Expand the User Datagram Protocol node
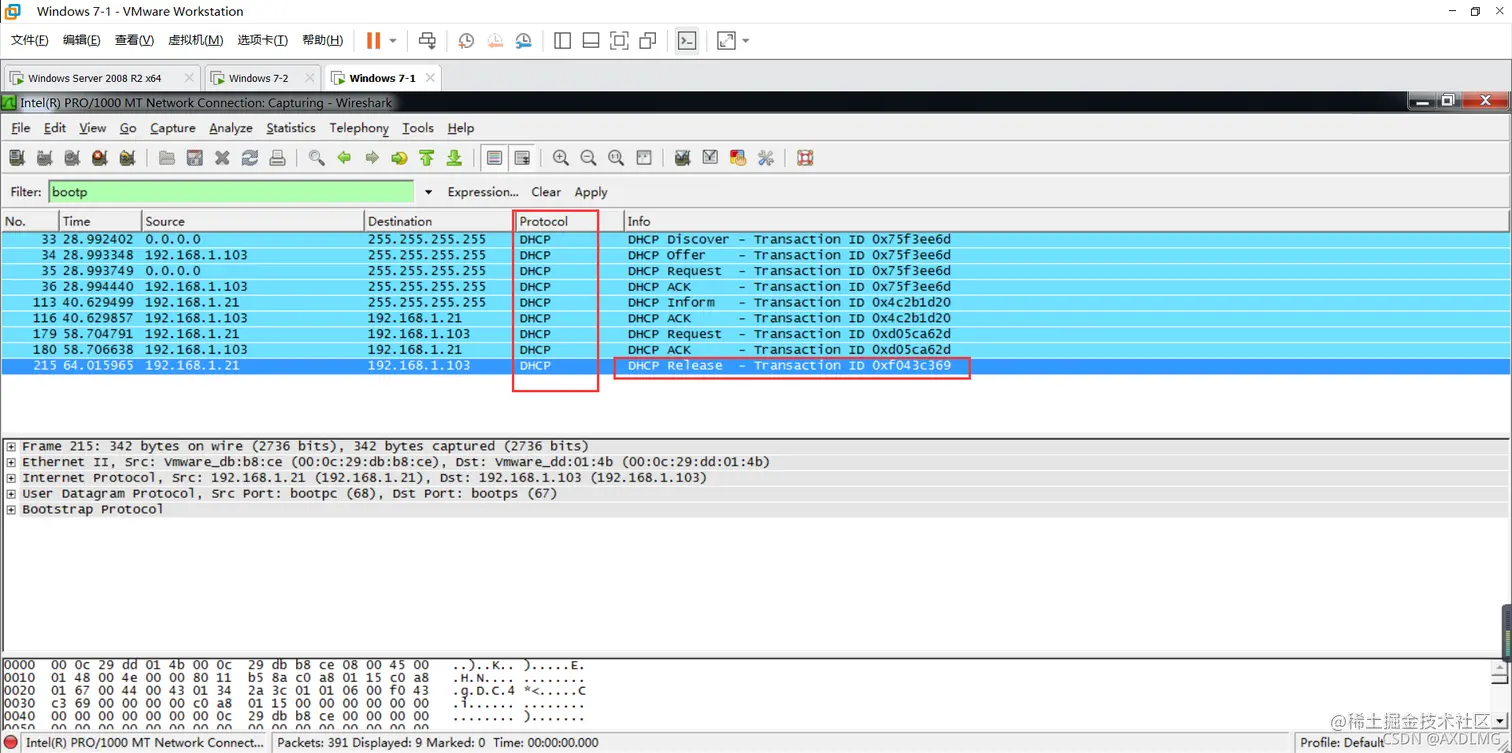Image resolution: width=1512 pixels, height=753 pixels. click(11, 494)
